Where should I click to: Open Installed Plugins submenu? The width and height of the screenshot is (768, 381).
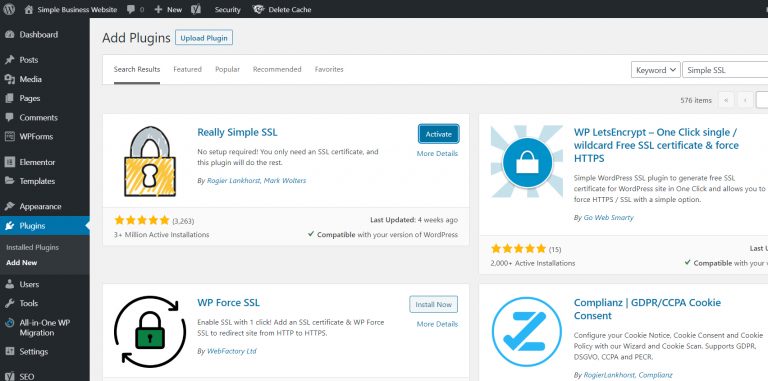pos(32,247)
